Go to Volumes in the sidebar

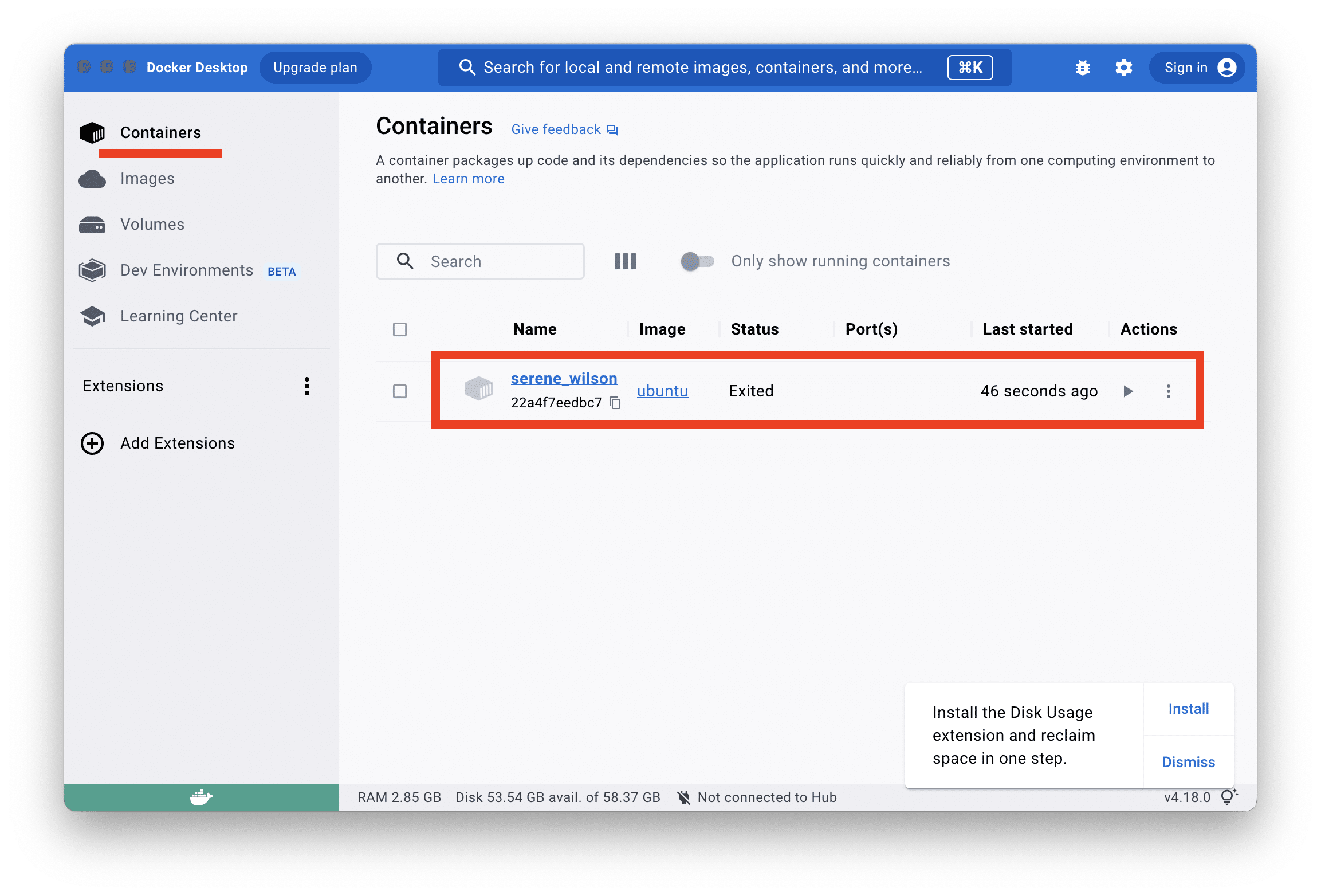point(152,225)
